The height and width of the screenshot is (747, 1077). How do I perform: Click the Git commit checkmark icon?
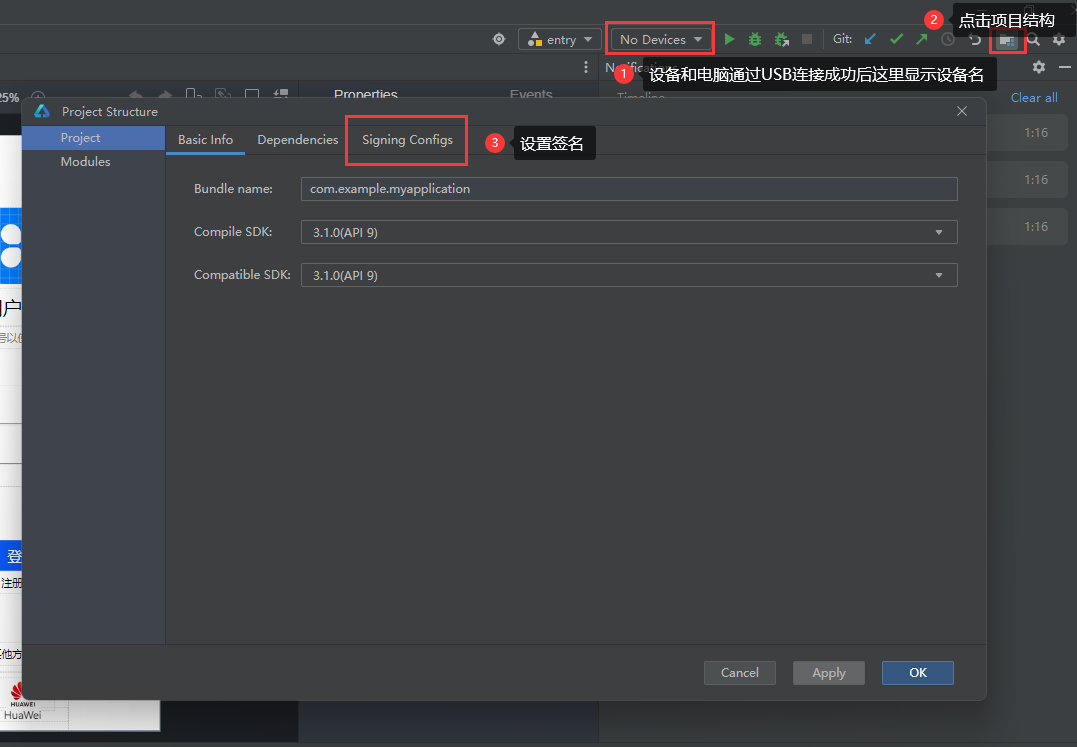click(896, 39)
